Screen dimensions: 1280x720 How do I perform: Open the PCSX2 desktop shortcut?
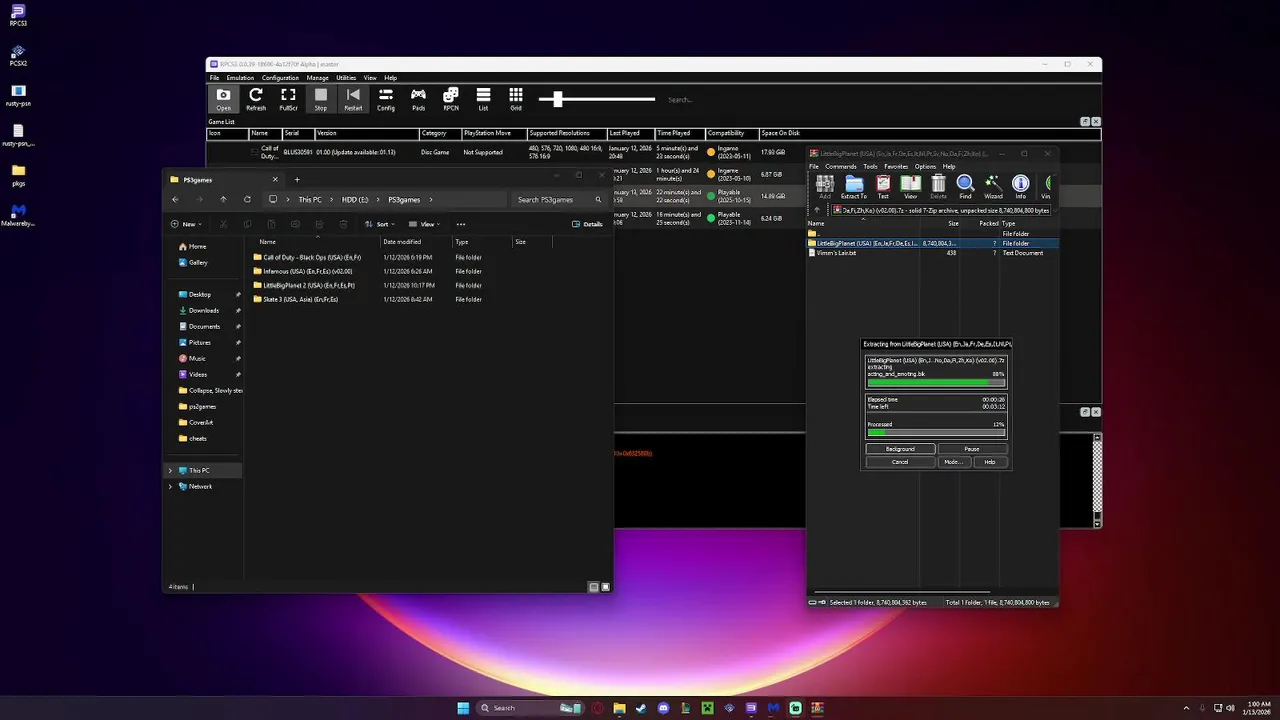tap(18, 56)
